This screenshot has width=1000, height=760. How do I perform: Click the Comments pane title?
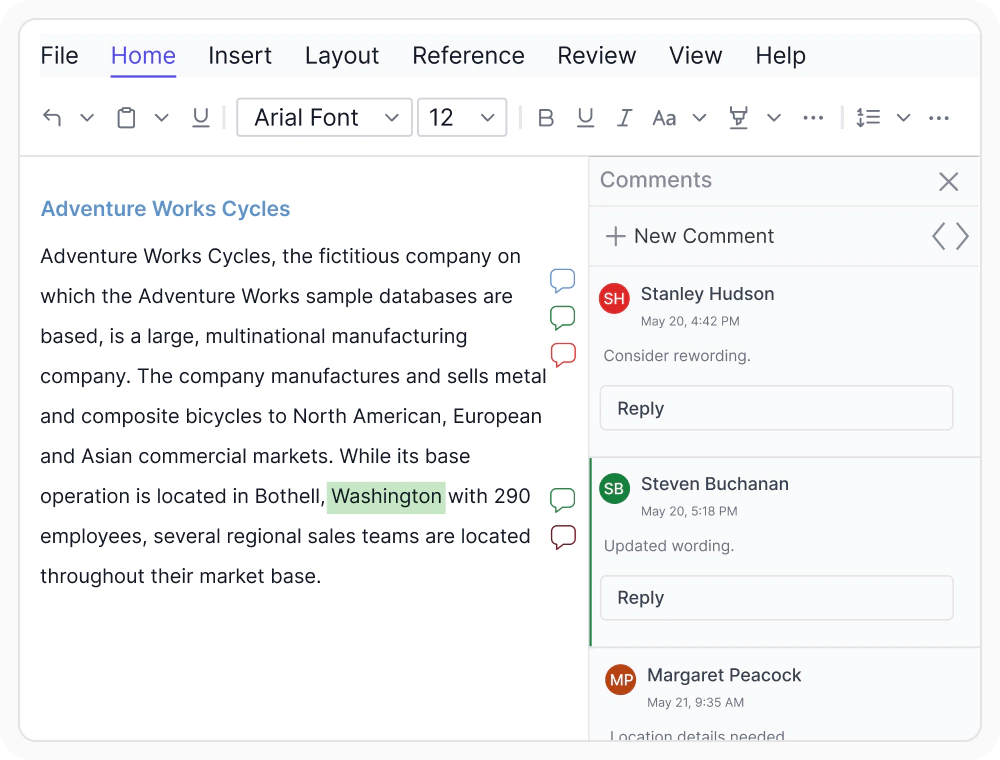(656, 180)
